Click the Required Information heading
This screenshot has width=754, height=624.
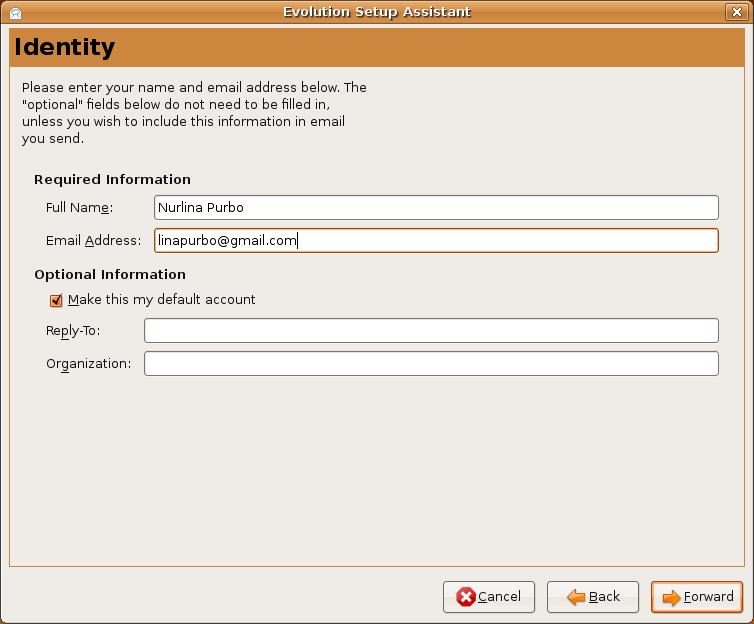(113, 179)
